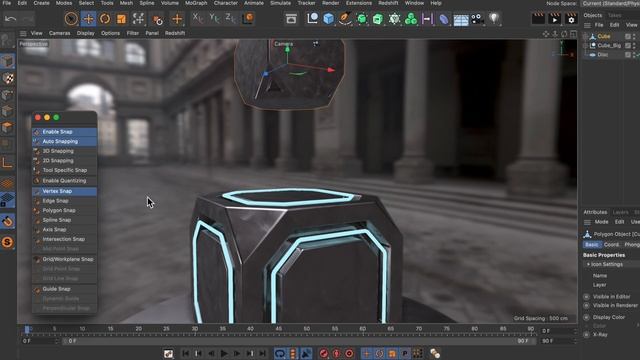Select Cube_Big in Objects panel
The height and width of the screenshot is (360, 640).
pos(609,45)
